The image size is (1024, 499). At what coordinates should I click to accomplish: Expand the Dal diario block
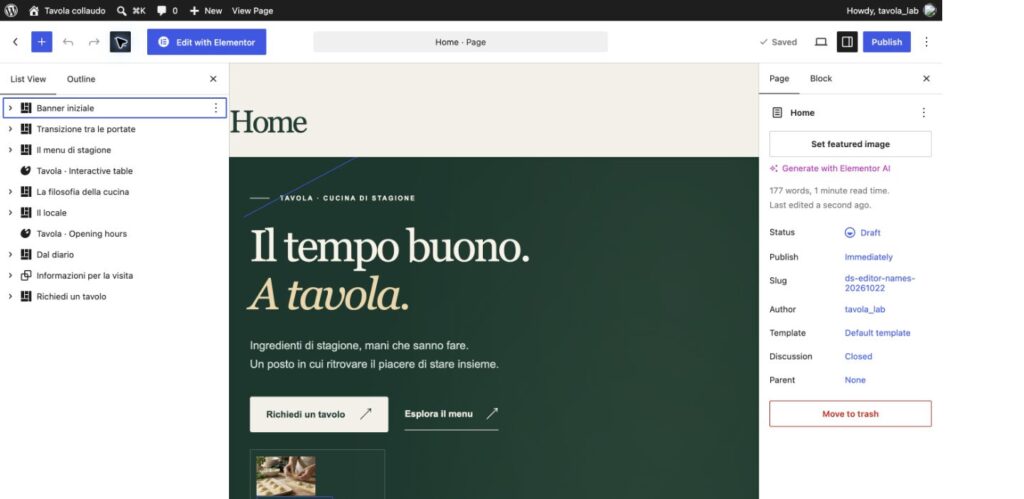(x=10, y=254)
